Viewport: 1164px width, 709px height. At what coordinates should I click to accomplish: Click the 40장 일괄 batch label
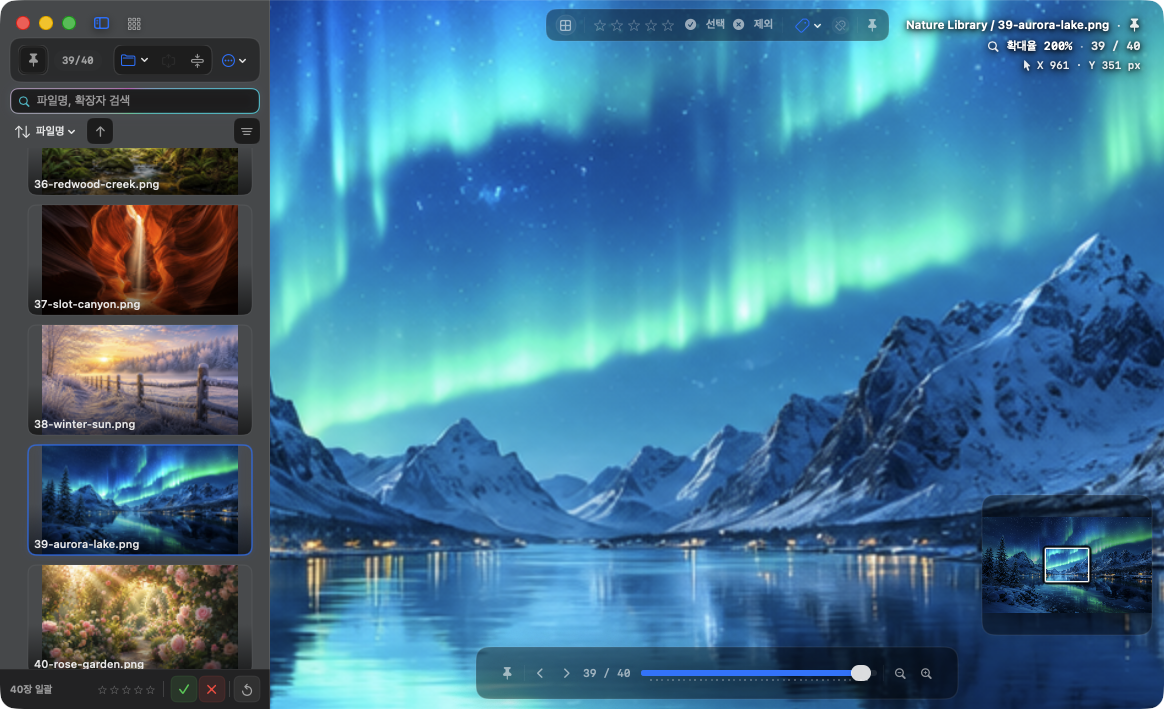[x=31, y=690]
